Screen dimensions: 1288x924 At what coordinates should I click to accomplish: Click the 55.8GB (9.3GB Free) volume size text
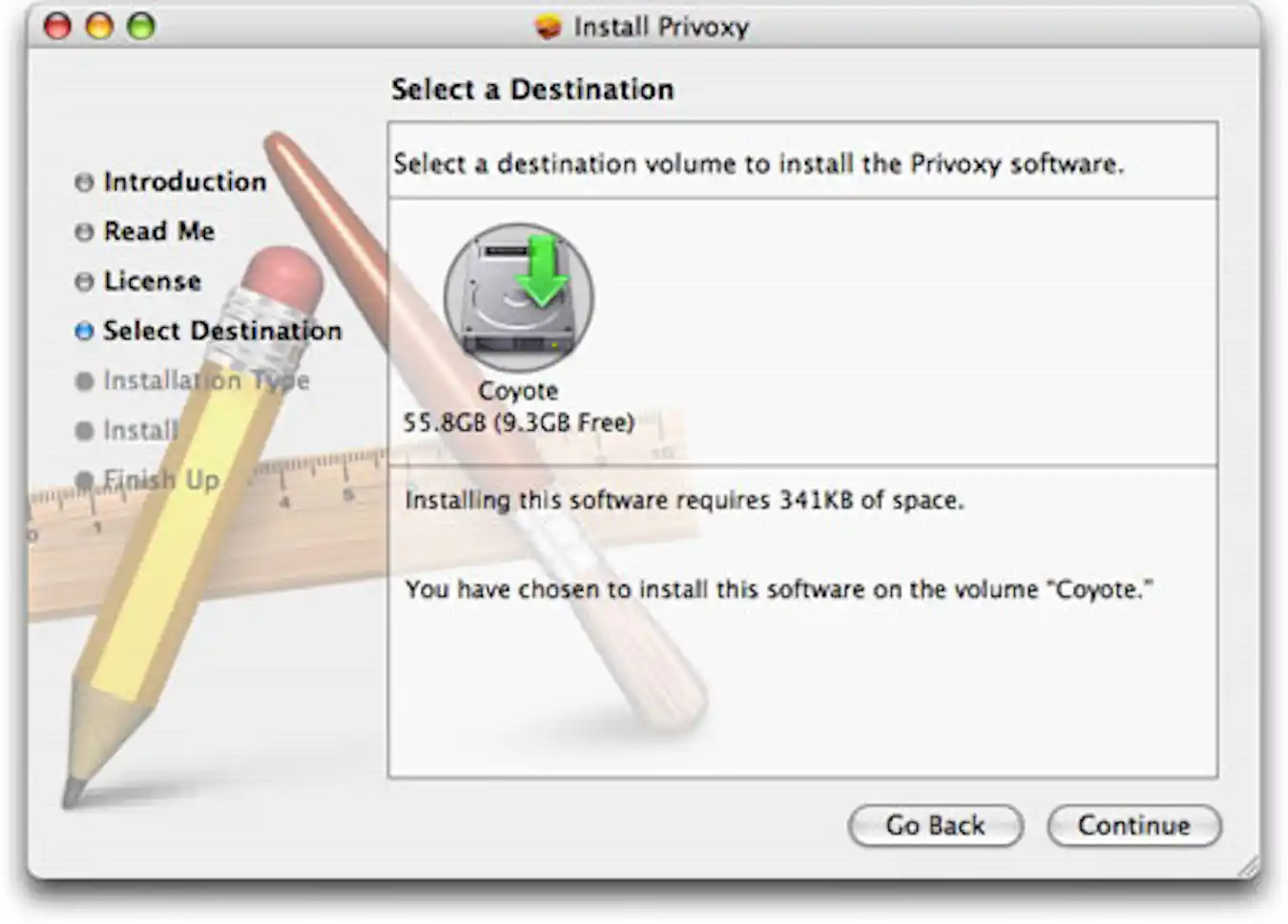click(518, 422)
